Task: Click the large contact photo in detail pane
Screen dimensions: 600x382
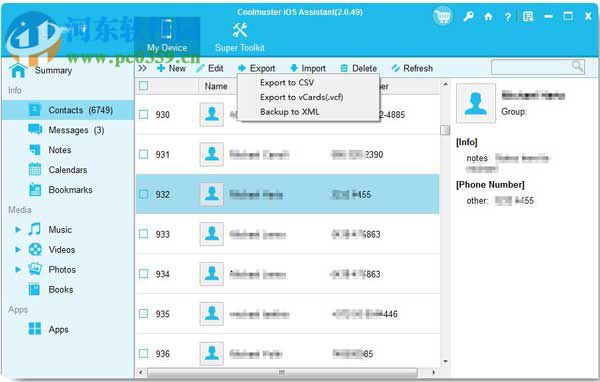Action: (476, 103)
